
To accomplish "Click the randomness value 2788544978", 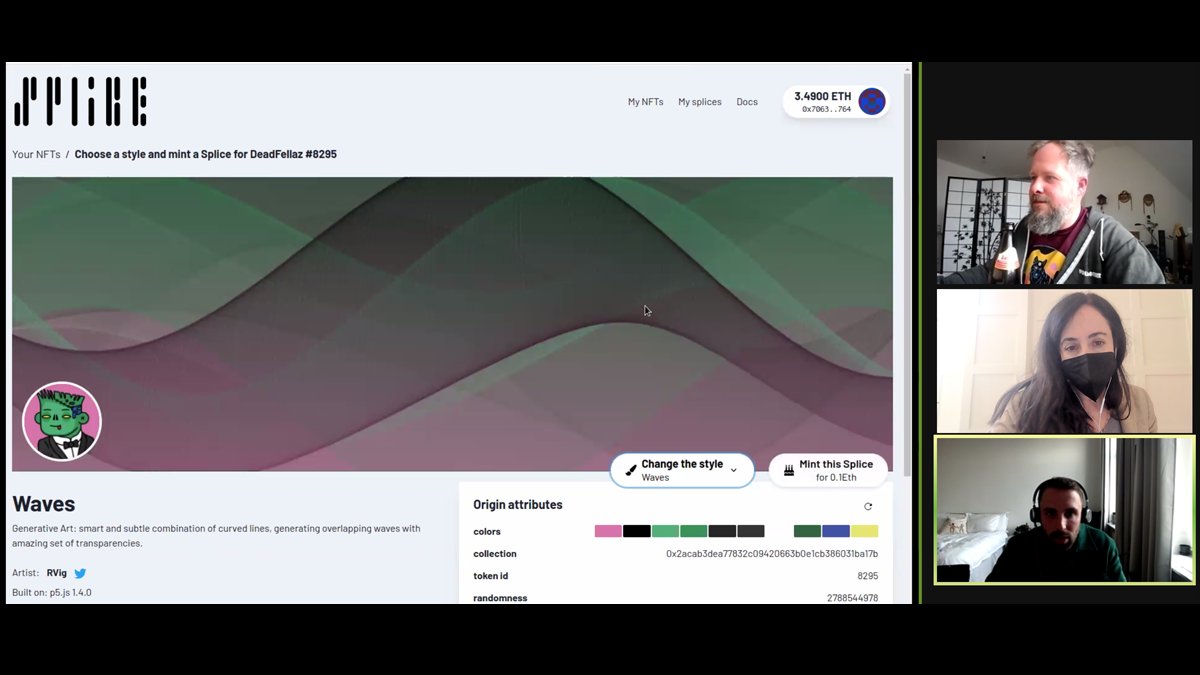I will pos(853,598).
